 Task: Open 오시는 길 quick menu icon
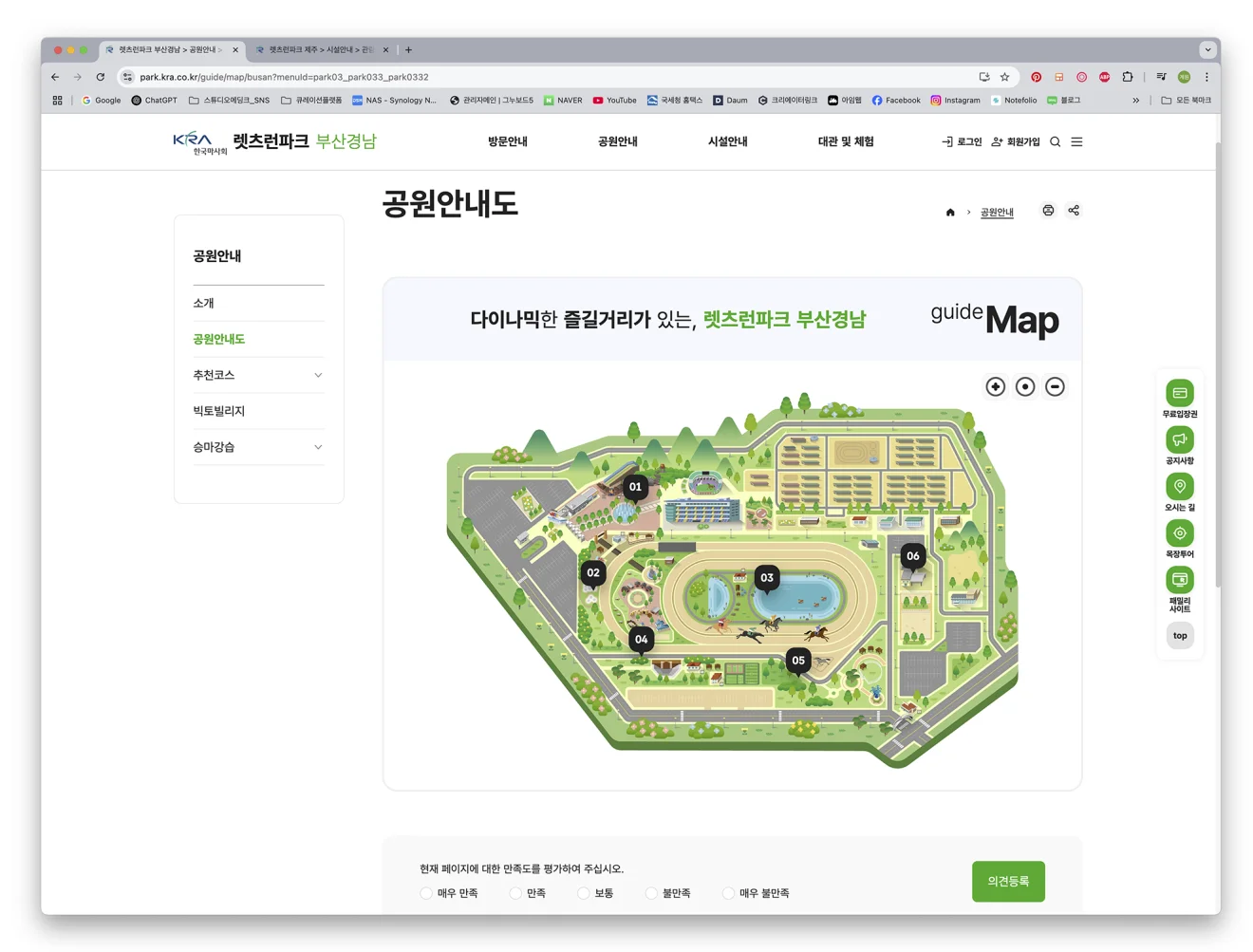coord(1180,486)
